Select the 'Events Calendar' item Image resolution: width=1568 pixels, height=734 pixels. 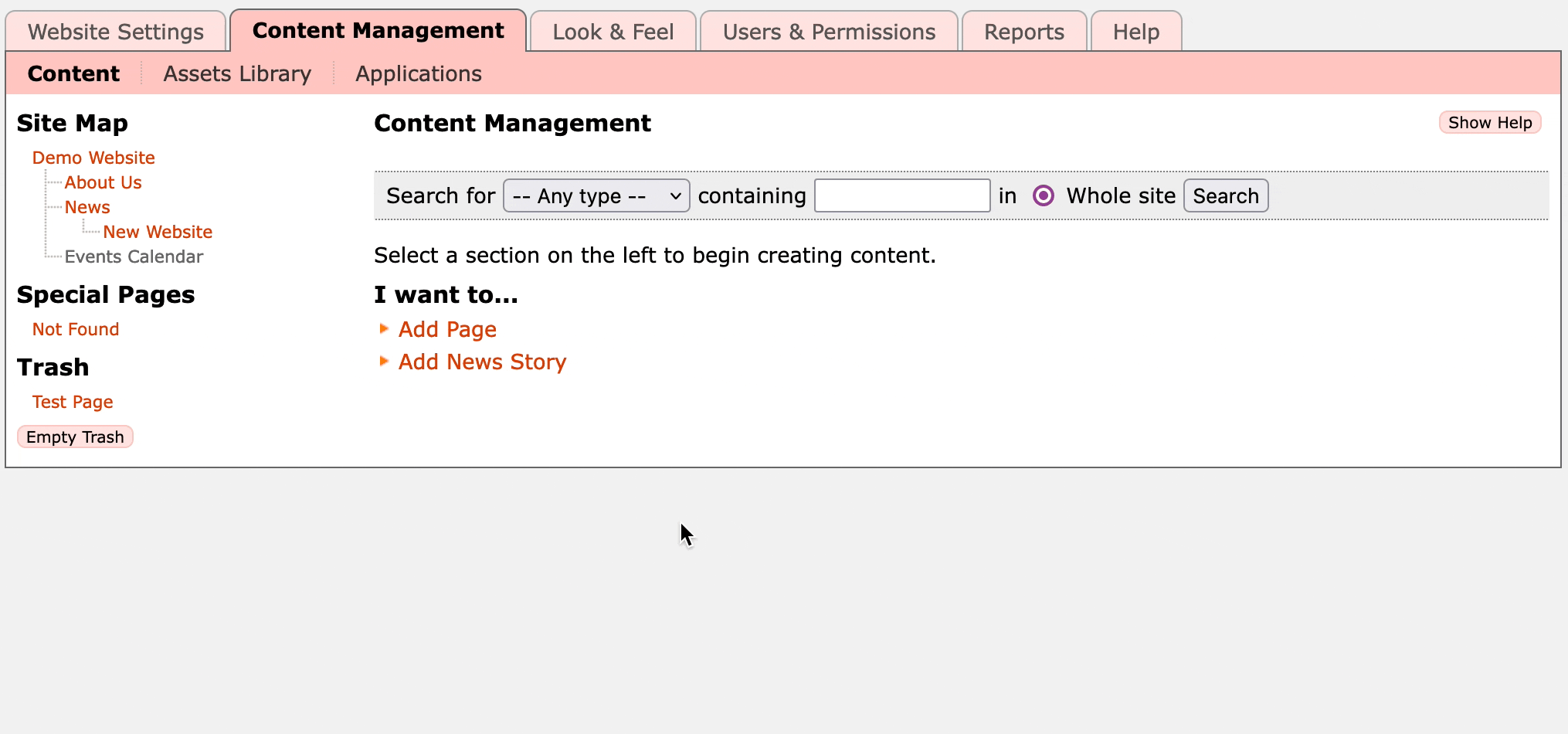pyautogui.click(x=134, y=257)
